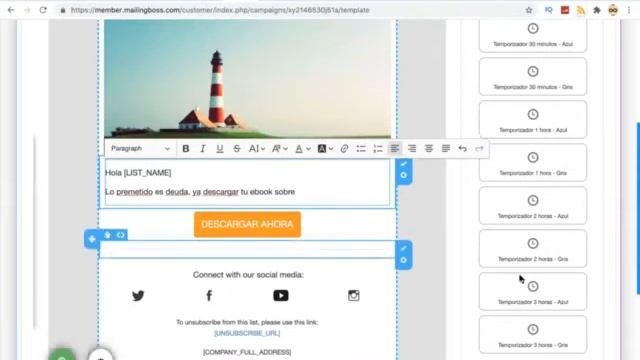Open browser three-dot menu

[629, 10]
